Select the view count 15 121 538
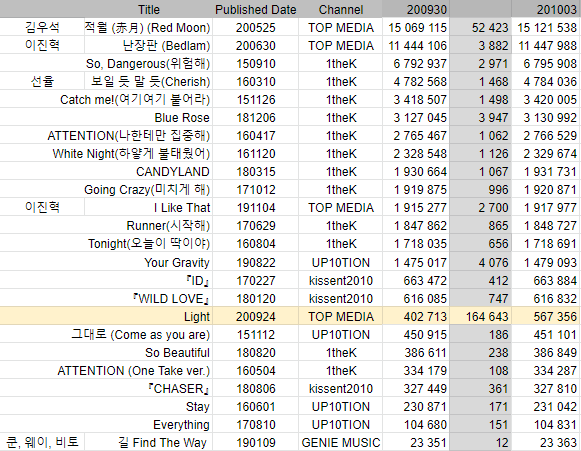Image resolution: width=581 pixels, height=451 pixels. click(x=547, y=27)
